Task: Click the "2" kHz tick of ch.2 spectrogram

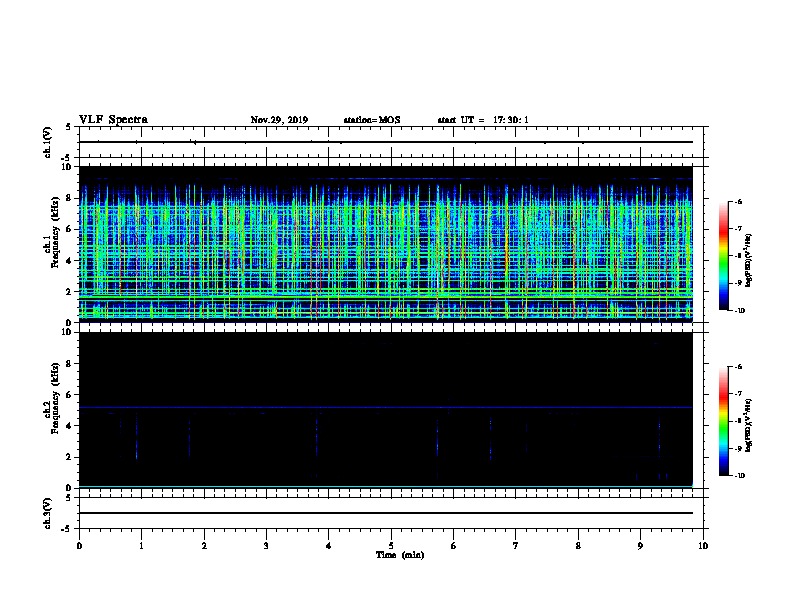Action: (x=70, y=457)
